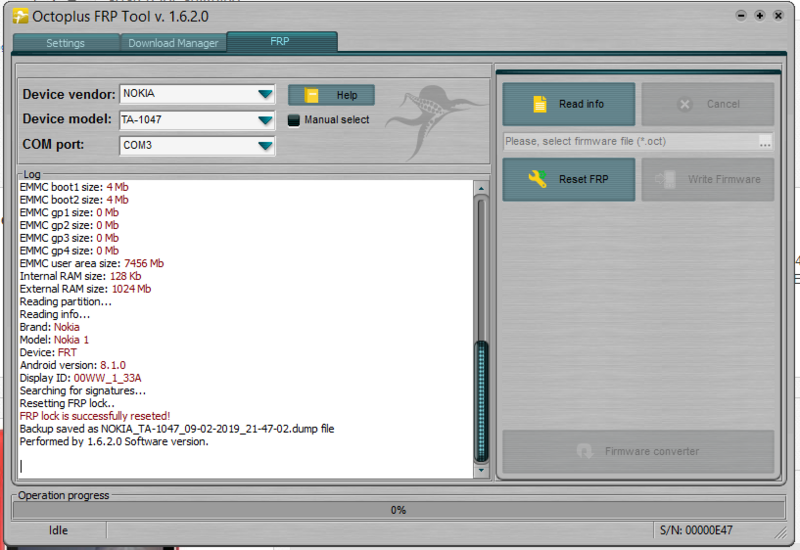Click 'EMMC user area size: 7456 Mb' line
The width and height of the screenshot is (800, 550).
pyautogui.click(x=92, y=263)
